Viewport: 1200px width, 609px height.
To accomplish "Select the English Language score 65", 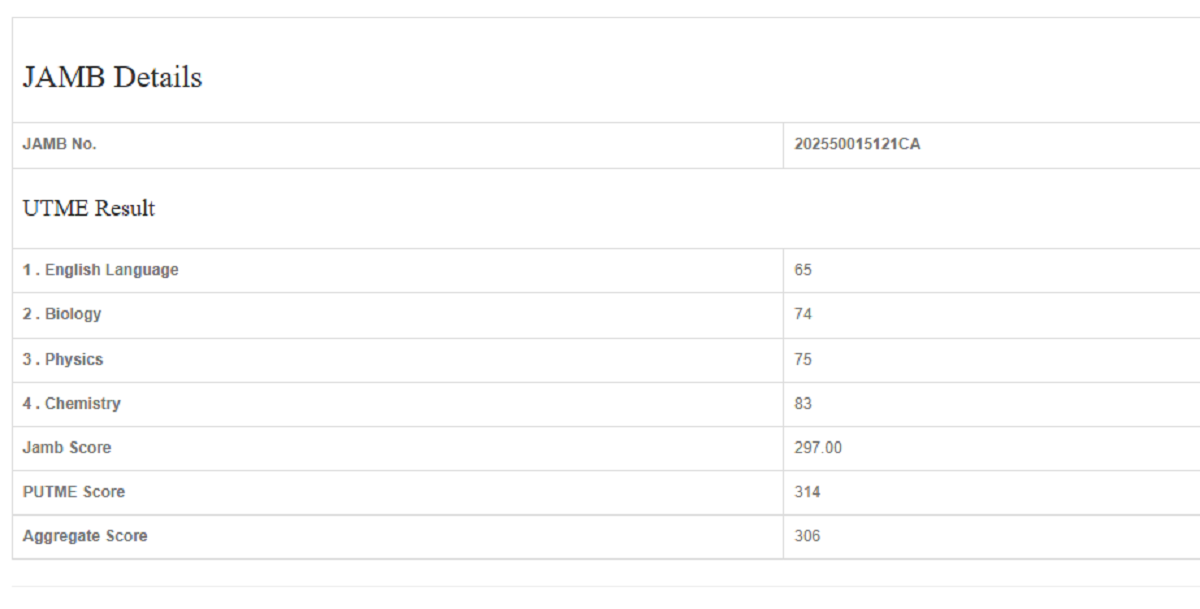I will pos(803,270).
